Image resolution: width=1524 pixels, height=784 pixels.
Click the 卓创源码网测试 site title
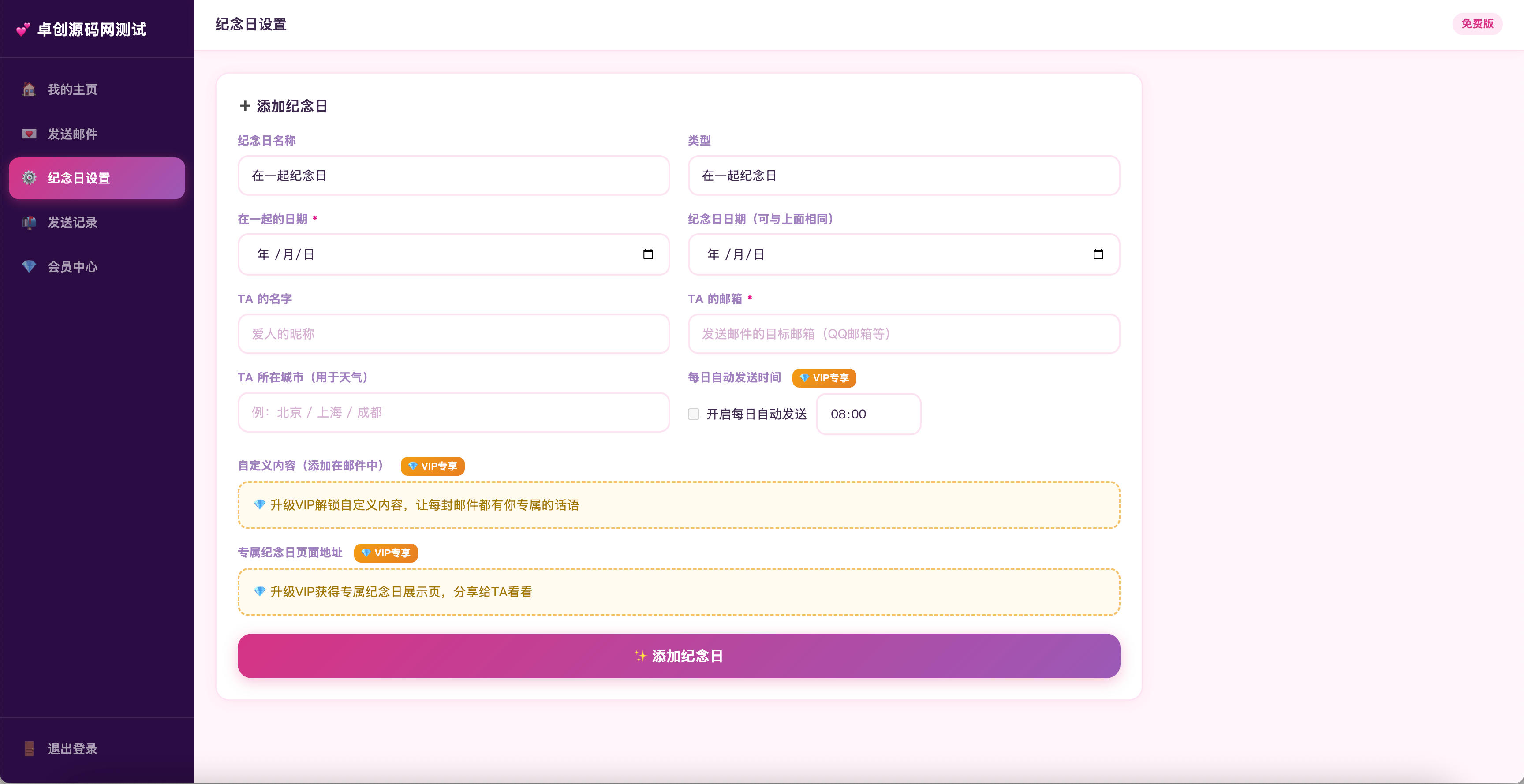pyautogui.click(x=92, y=30)
